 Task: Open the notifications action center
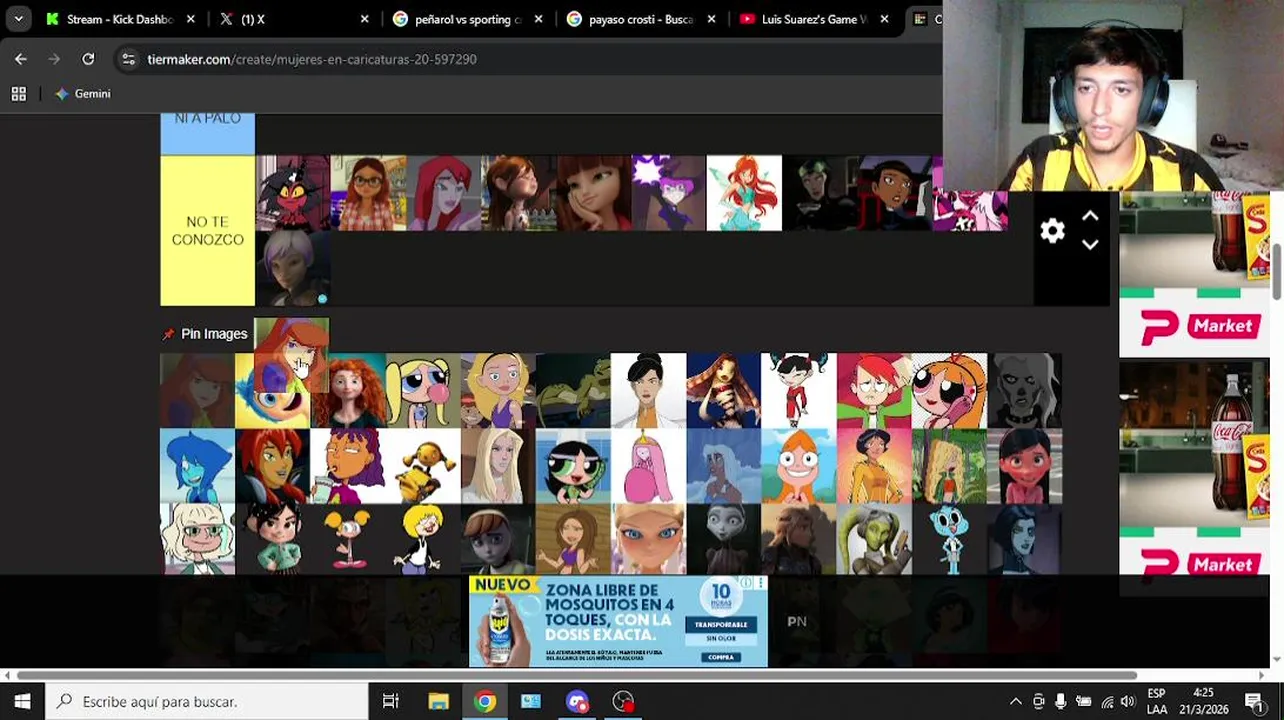coord(1254,702)
